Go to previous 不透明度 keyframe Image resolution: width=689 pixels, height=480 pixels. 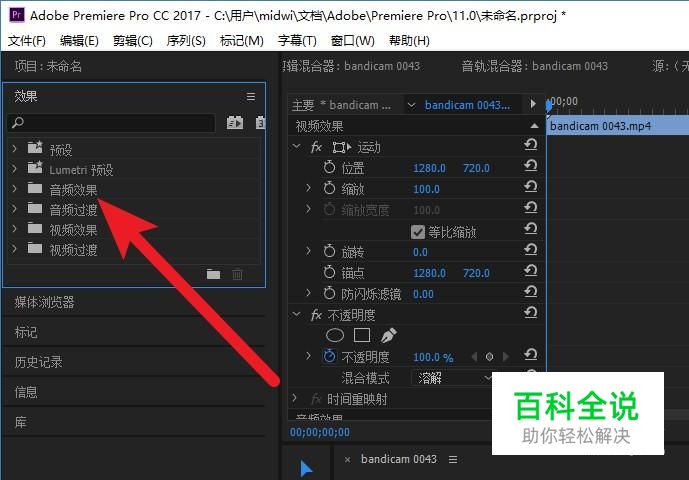(x=474, y=357)
